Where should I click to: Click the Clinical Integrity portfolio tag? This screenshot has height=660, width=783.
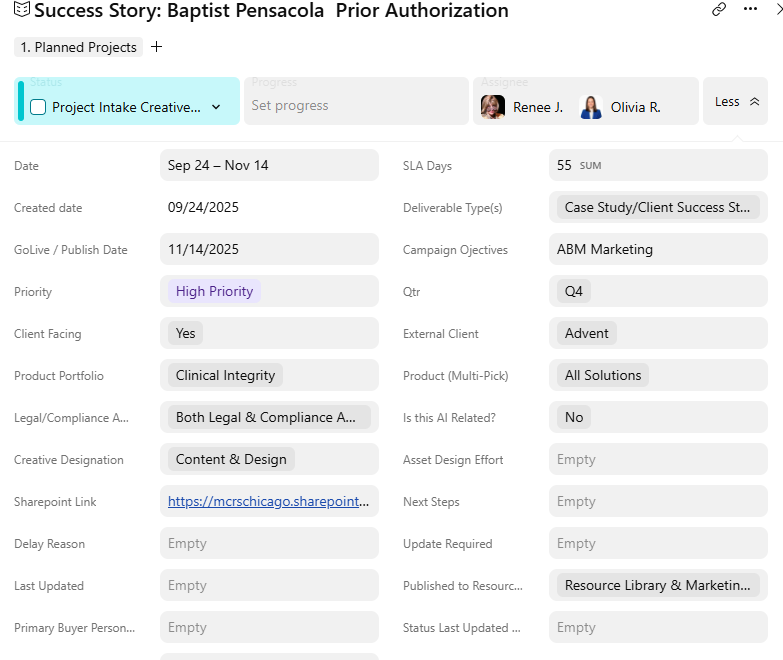pyautogui.click(x=225, y=375)
